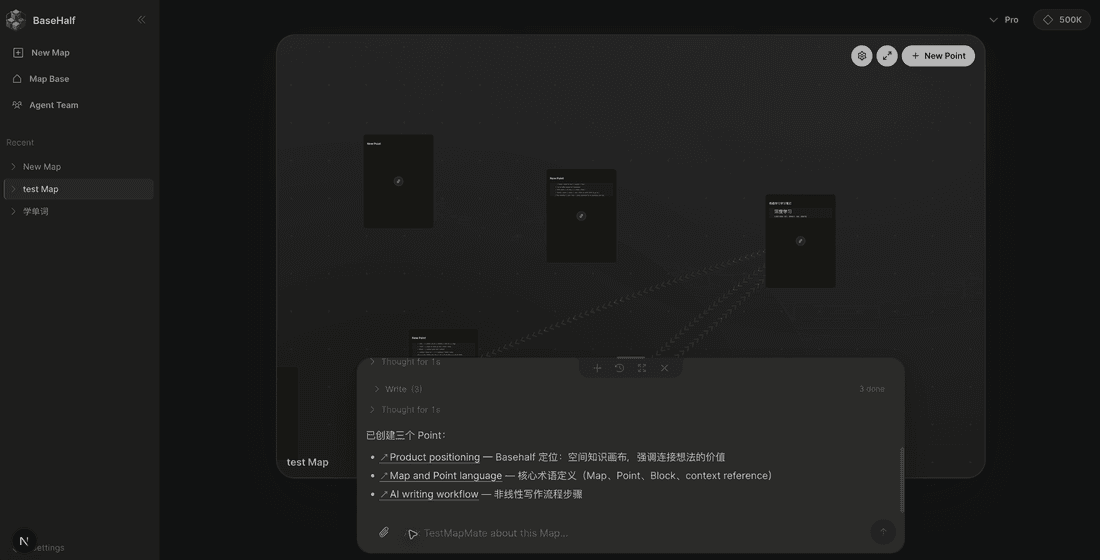This screenshot has height=560, width=1100.
Task: Click the test Map title label
Action: (x=307, y=462)
